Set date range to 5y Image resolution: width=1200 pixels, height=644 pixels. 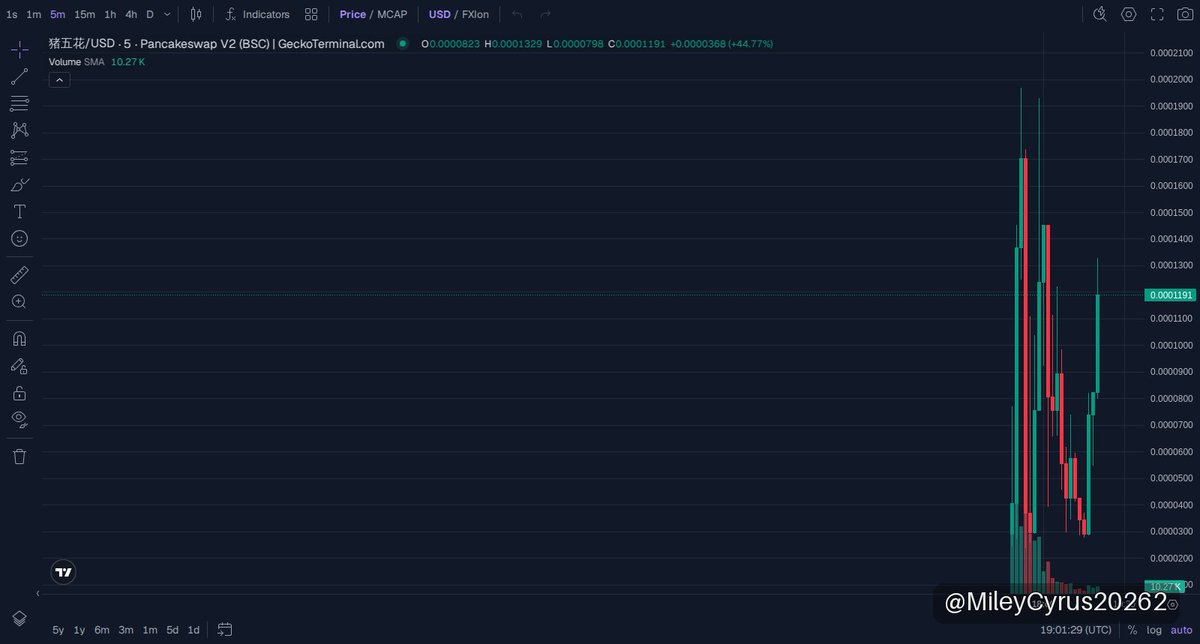point(58,630)
